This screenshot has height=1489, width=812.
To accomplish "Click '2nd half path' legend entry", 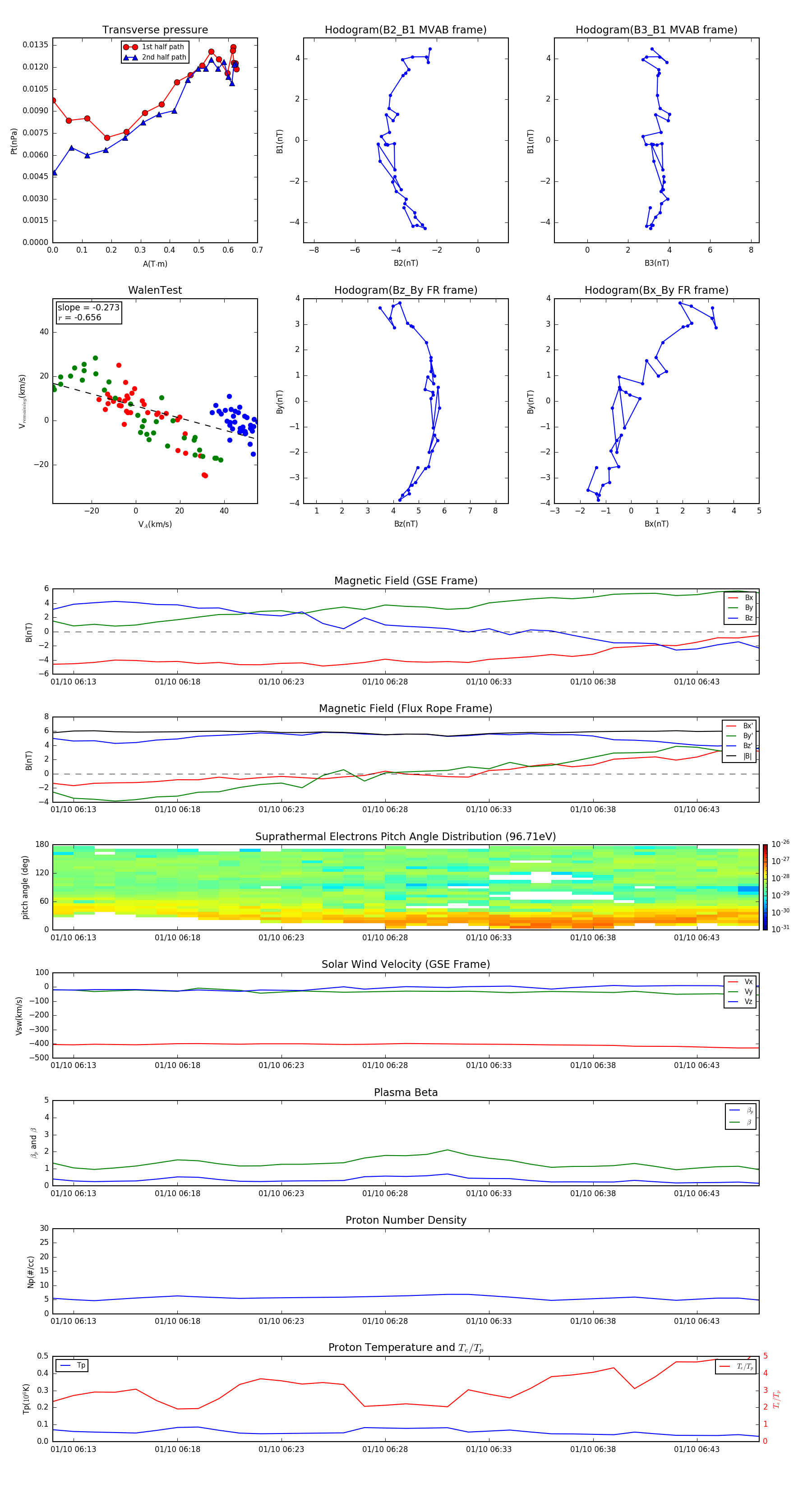I will click(155, 57).
